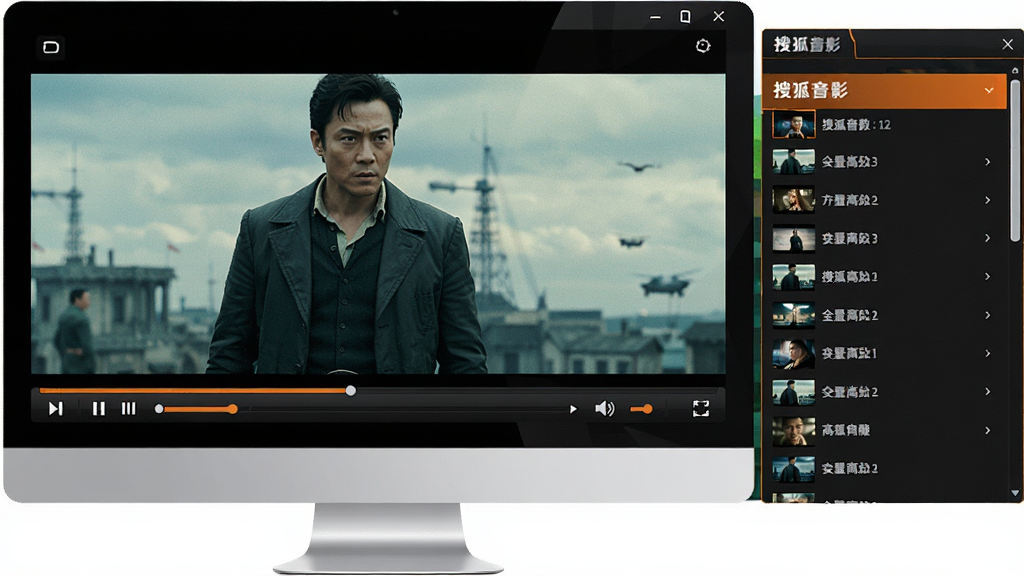
Task: Click the small play arrow before the speaker icon
Action: (573, 409)
